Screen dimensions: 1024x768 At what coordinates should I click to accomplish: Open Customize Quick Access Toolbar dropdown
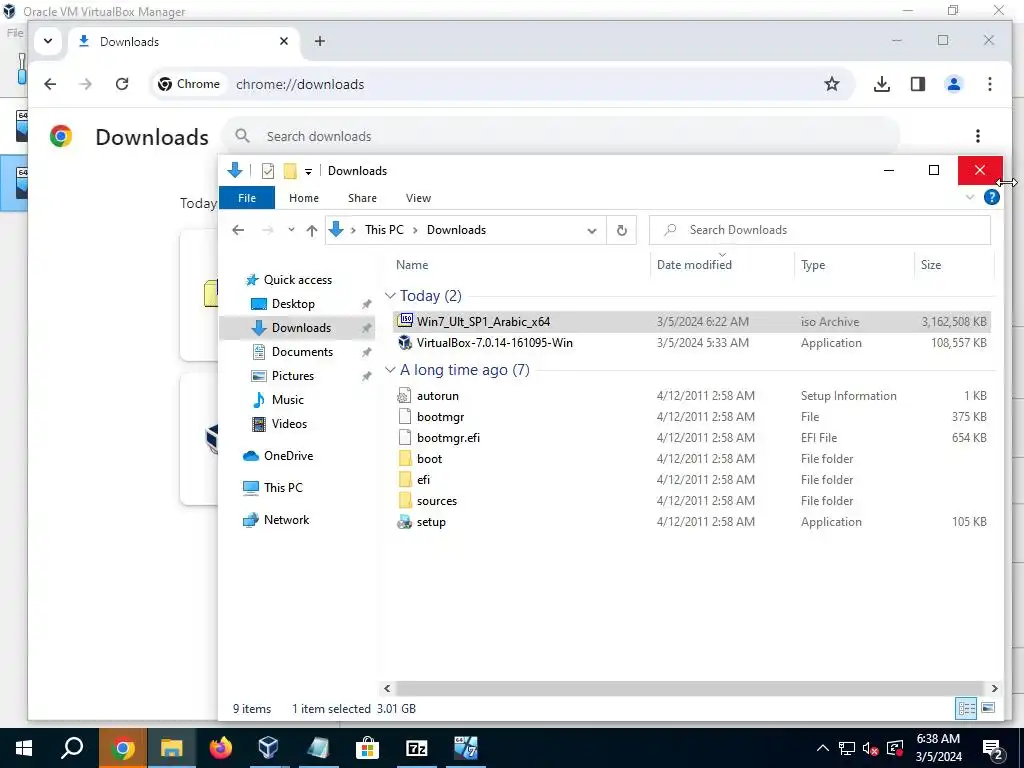(x=308, y=172)
